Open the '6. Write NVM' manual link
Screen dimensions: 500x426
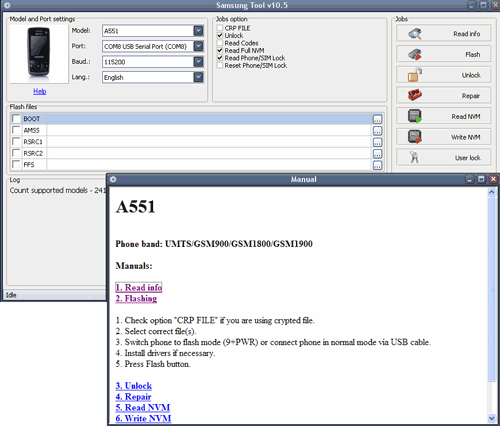tap(143, 418)
